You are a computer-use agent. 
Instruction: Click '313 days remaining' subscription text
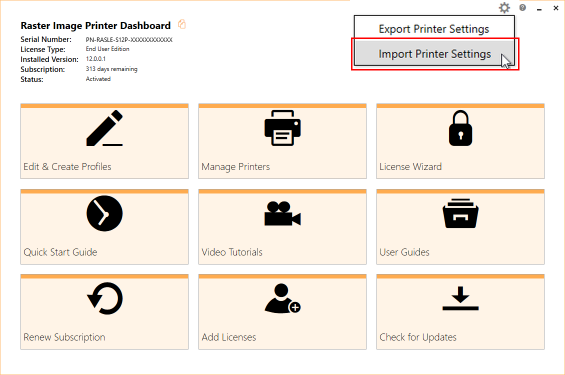[111, 69]
